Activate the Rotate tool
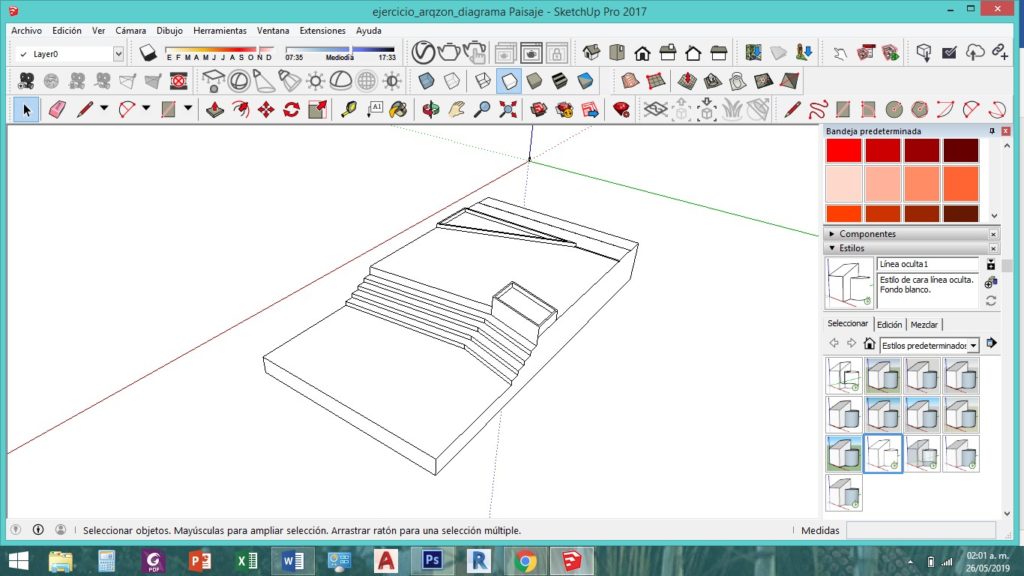This screenshot has height=576, width=1024. (x=291, y=110)
